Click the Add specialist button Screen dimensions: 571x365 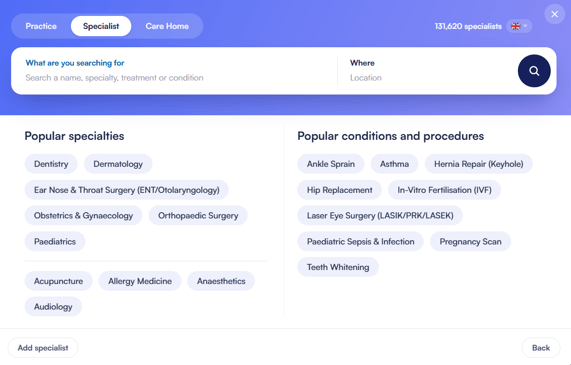tap(43, 348)
